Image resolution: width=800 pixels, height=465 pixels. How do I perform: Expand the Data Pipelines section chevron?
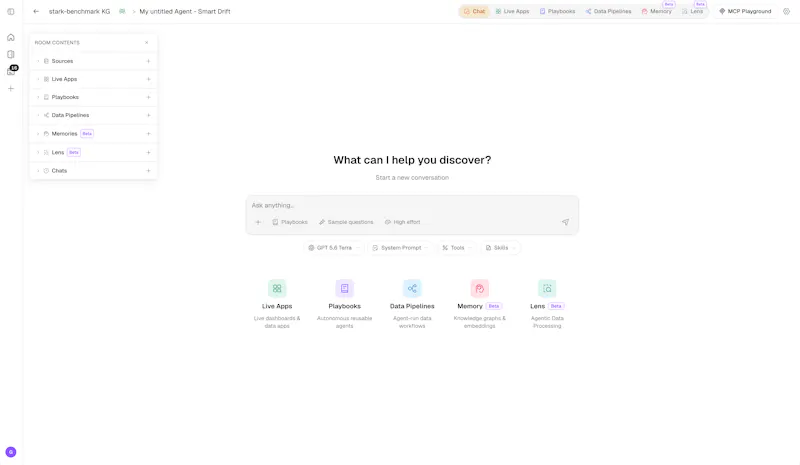click(38, 115)
